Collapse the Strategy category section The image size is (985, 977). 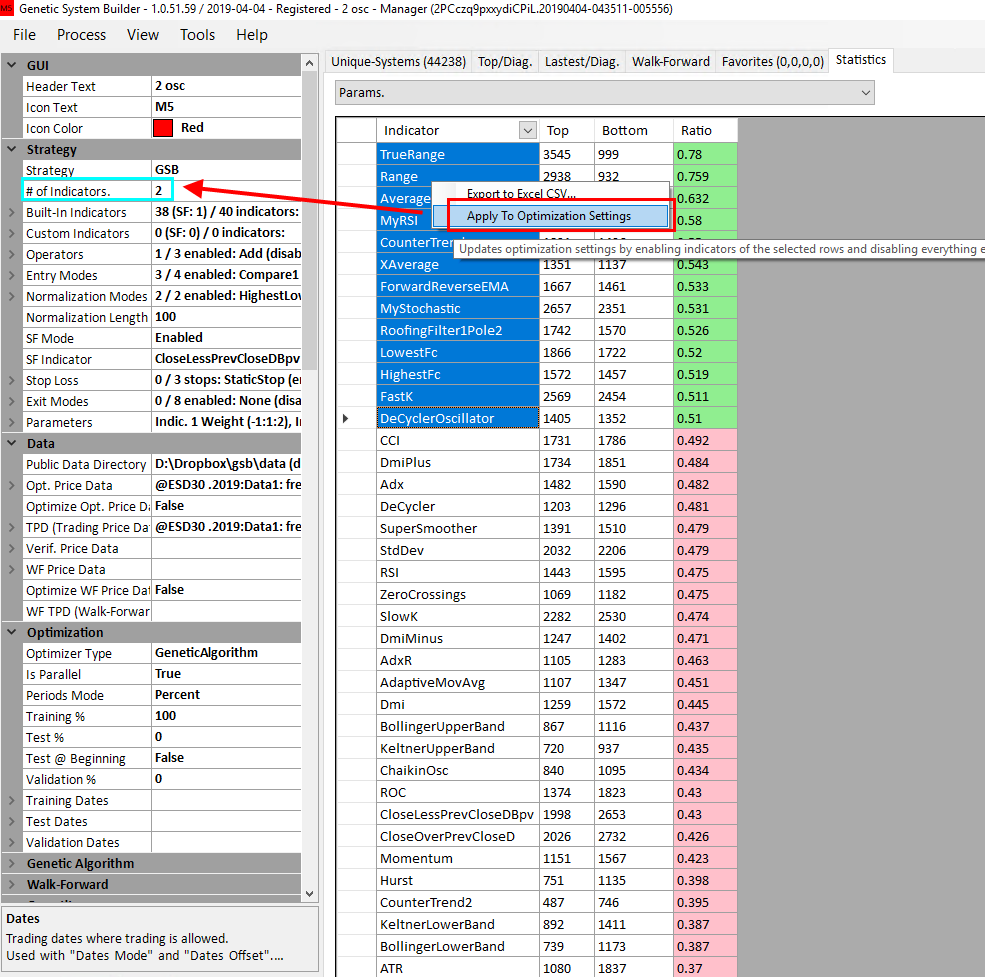11,149
